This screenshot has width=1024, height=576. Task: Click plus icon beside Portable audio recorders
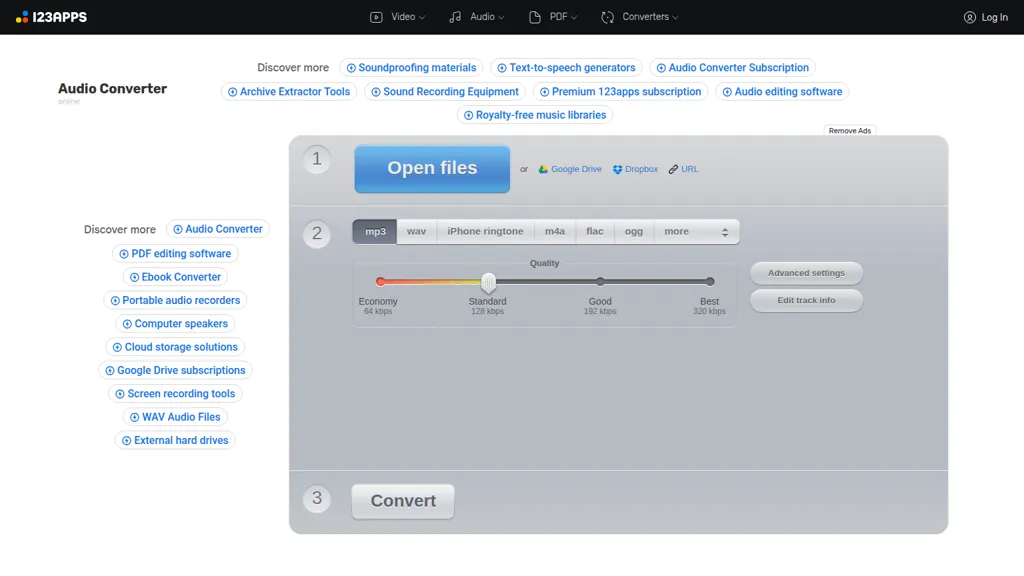115,301
